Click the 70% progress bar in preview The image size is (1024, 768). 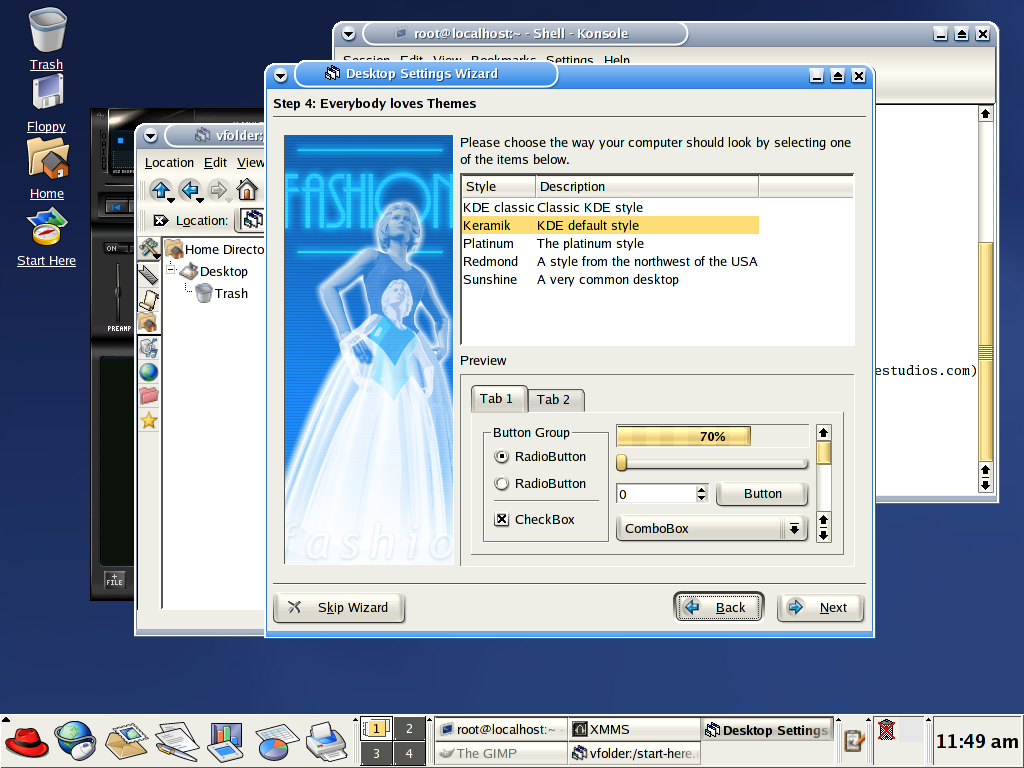coord(712,436)
